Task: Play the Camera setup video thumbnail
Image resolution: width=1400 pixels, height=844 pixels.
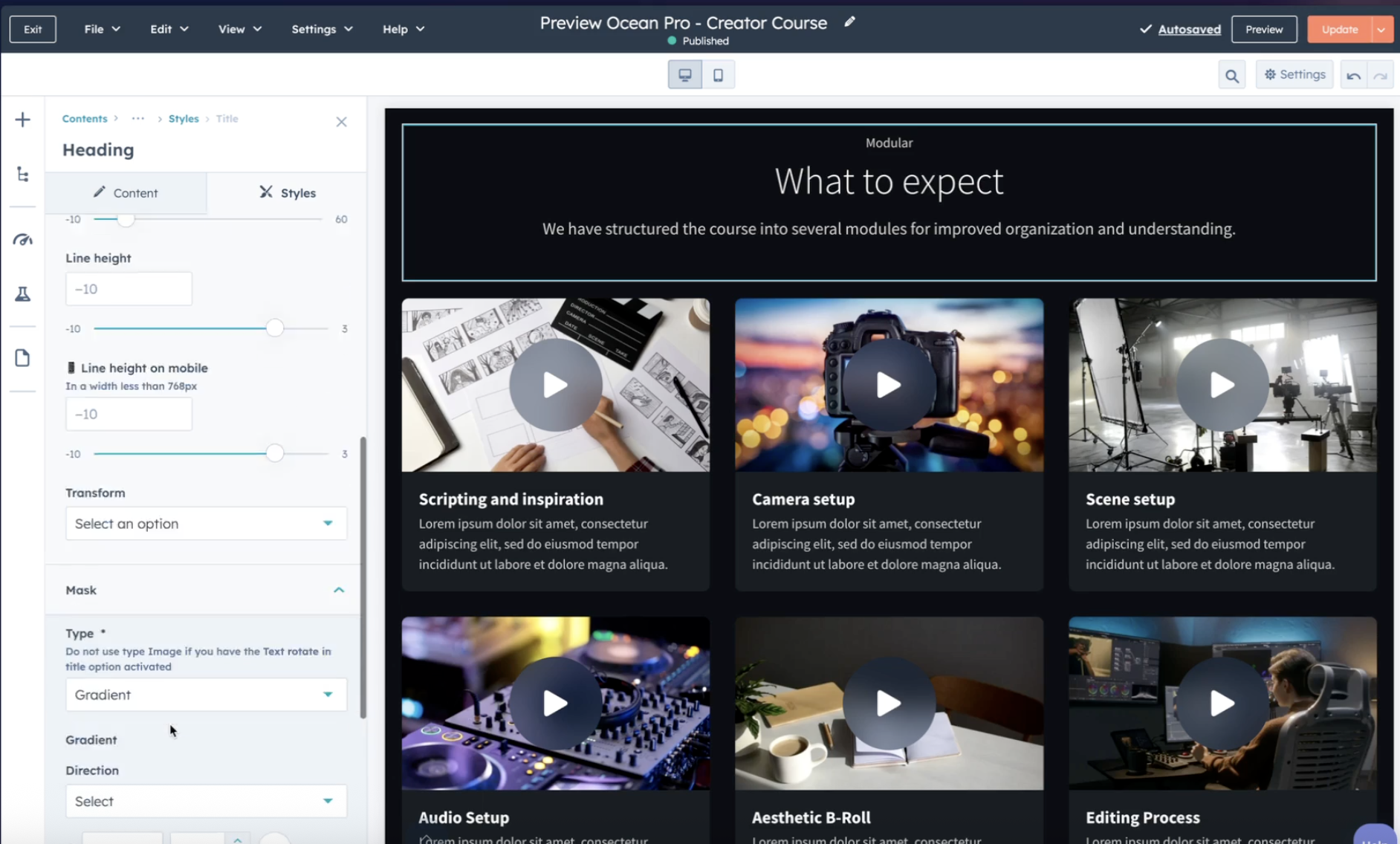Action: click(888, 385)
